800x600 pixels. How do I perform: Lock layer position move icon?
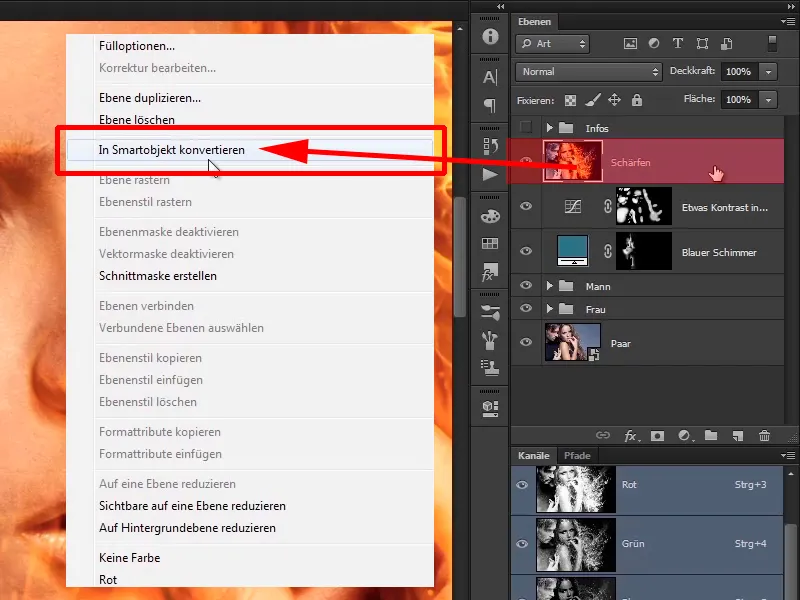(614, 100)
